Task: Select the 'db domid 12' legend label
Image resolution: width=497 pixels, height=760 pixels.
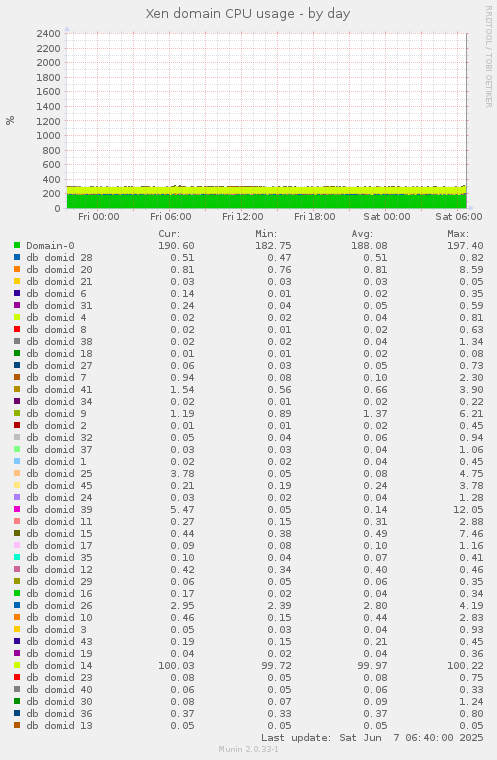Action: 59,570
